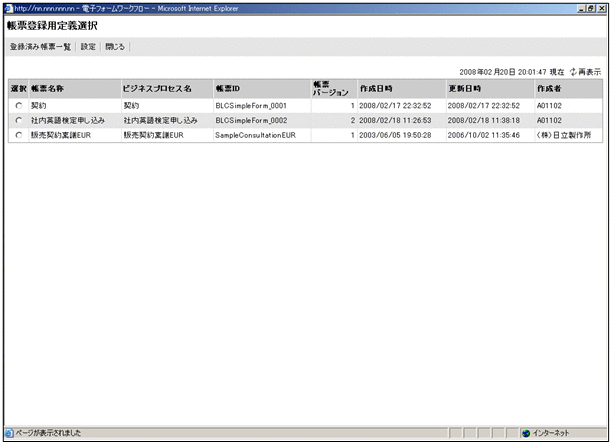Click the page icon in status bar

[9, 433]
